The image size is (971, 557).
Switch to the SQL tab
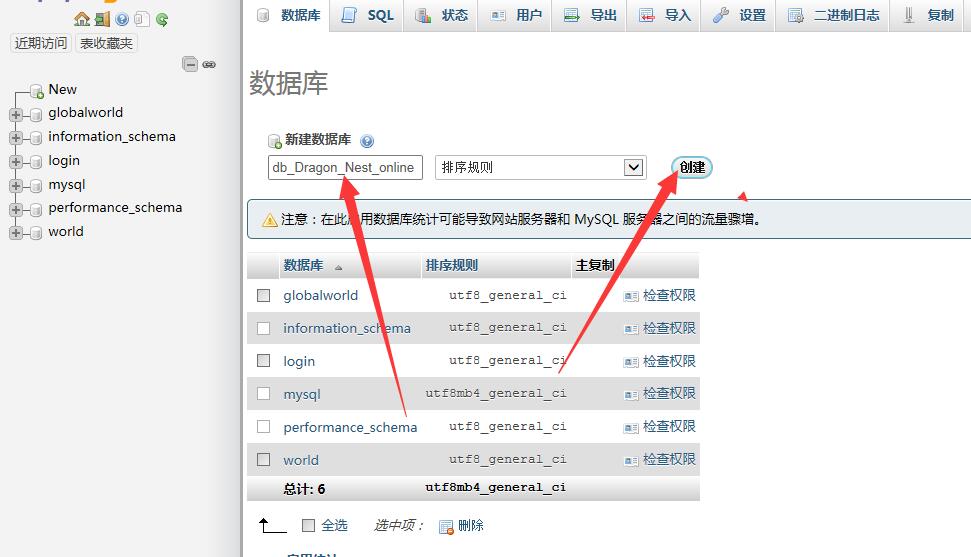pyautogui.click(x=368, y=15)
